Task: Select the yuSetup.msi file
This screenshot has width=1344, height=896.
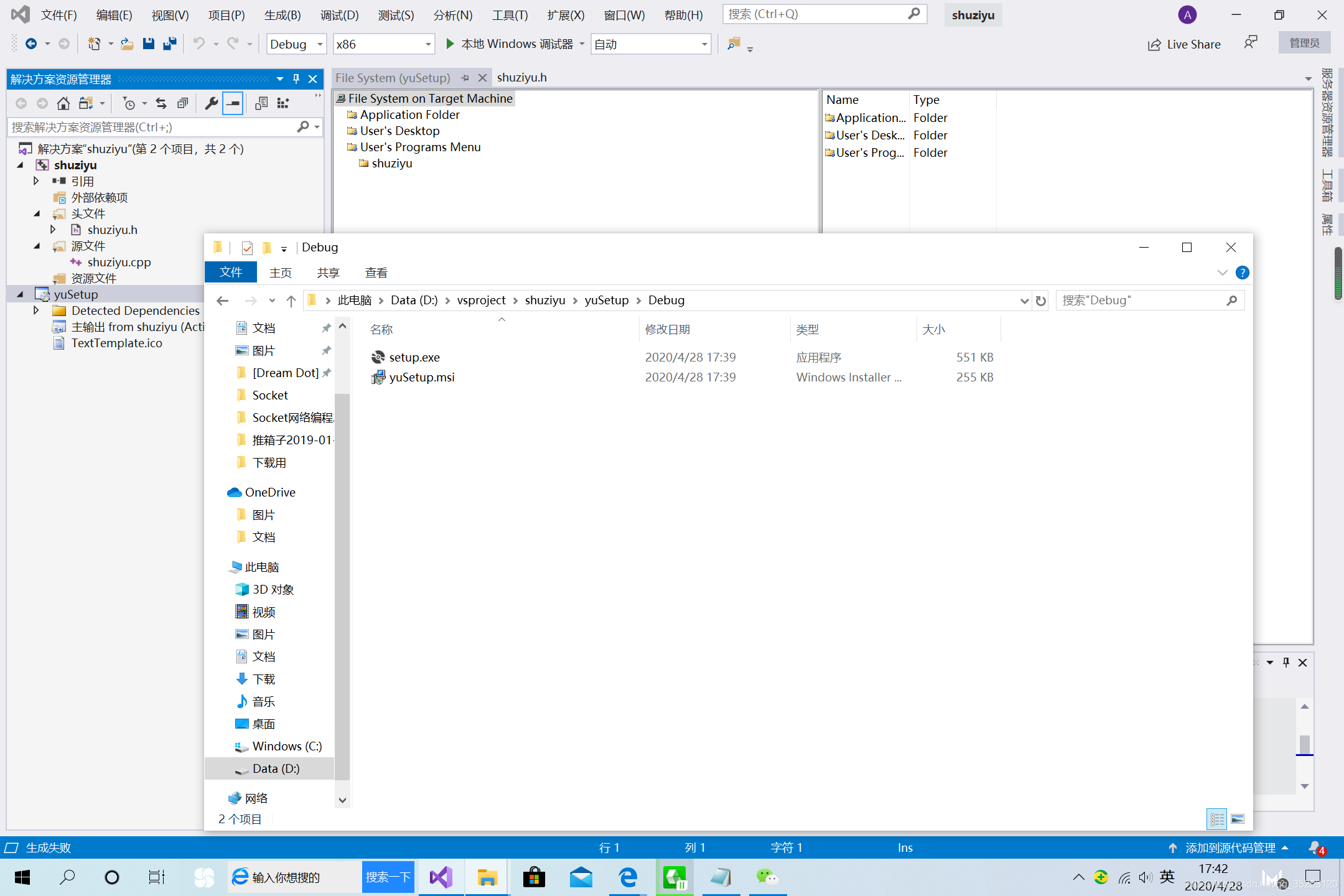Action: 421,378
